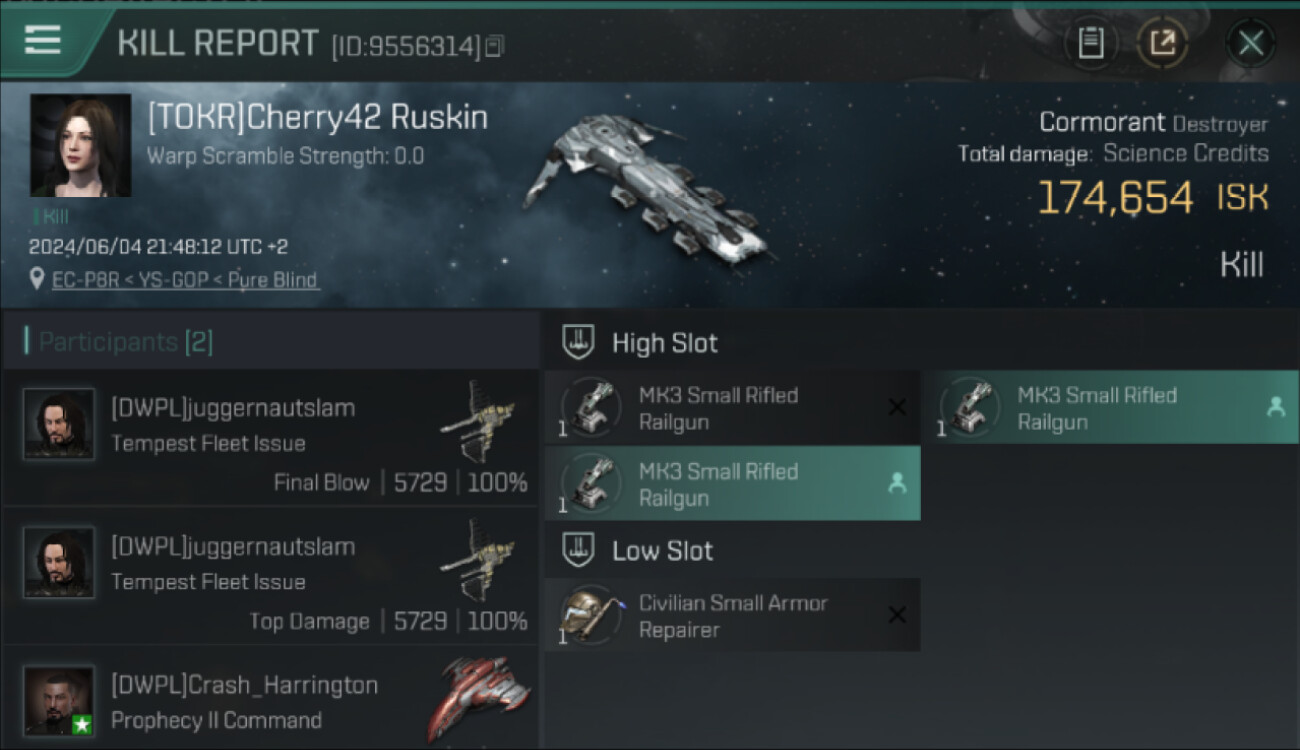Viewport: 1300px width, 750px height.
Task: Select the Civilian Small Armor Repairer
Action: [x=732, y=616]
